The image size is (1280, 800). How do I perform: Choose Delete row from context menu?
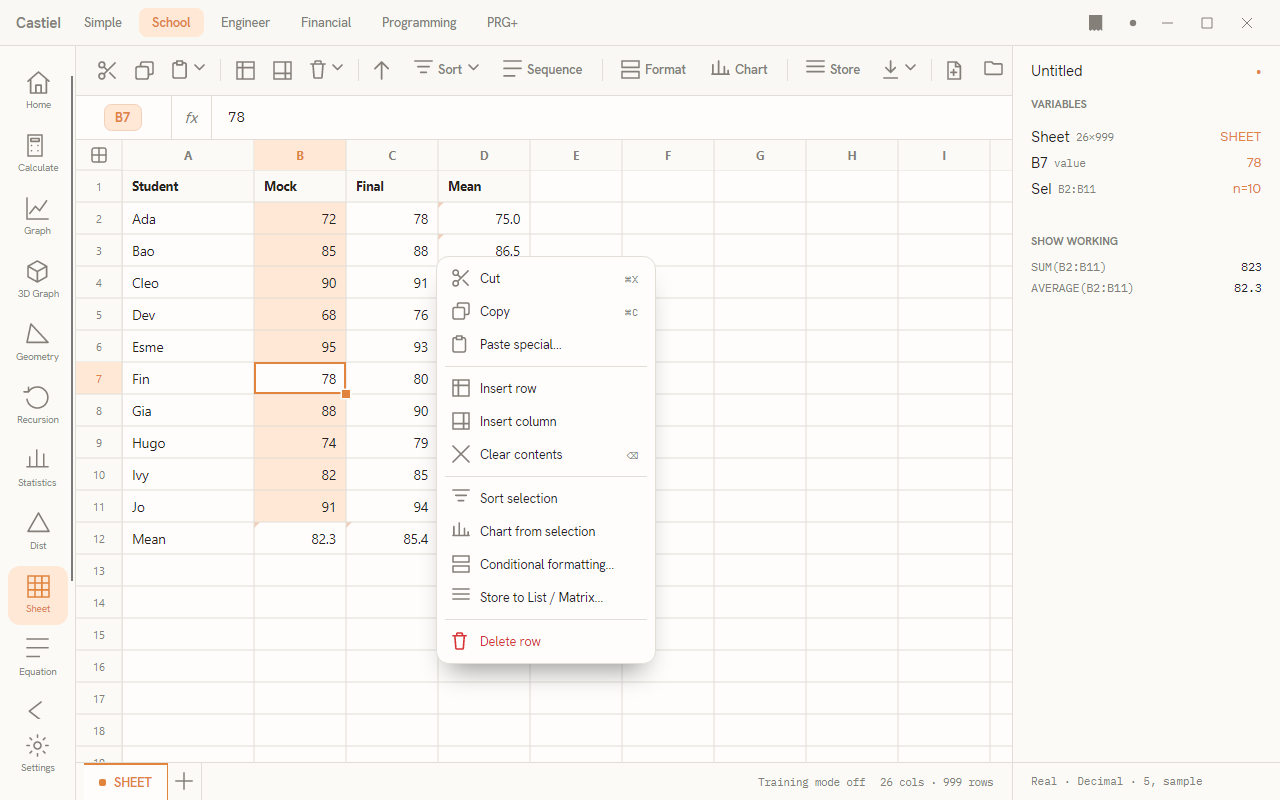pos(546,642)
